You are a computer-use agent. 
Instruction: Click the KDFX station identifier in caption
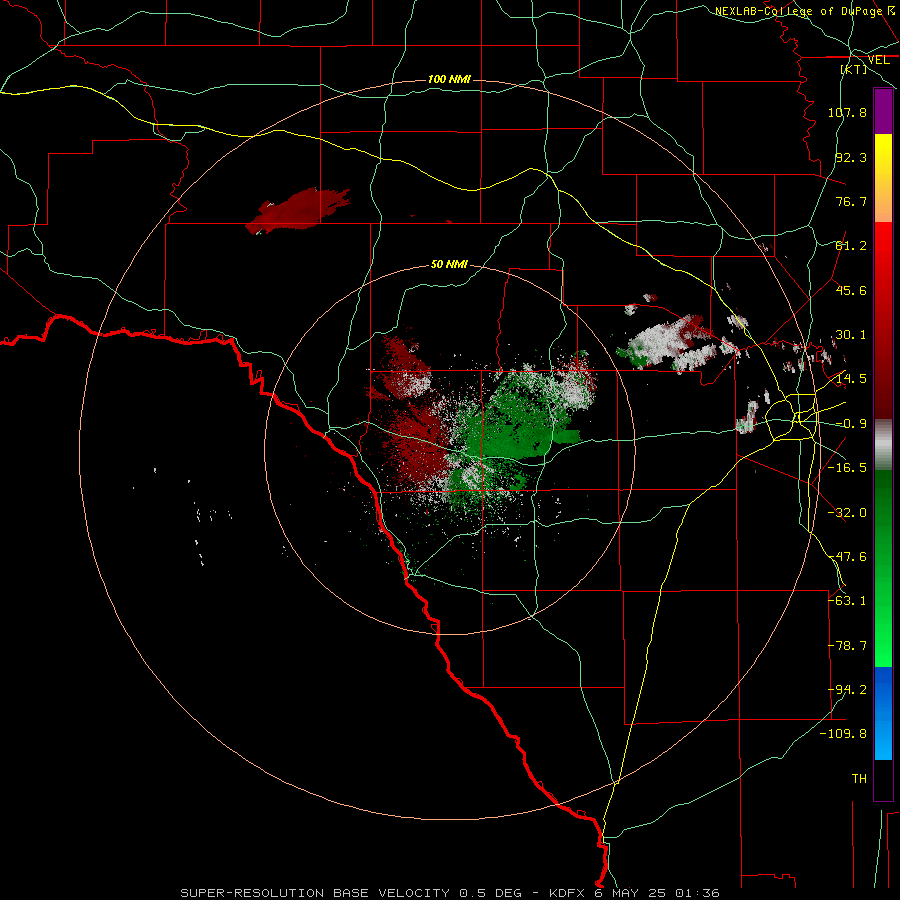[x=567, y=893]
